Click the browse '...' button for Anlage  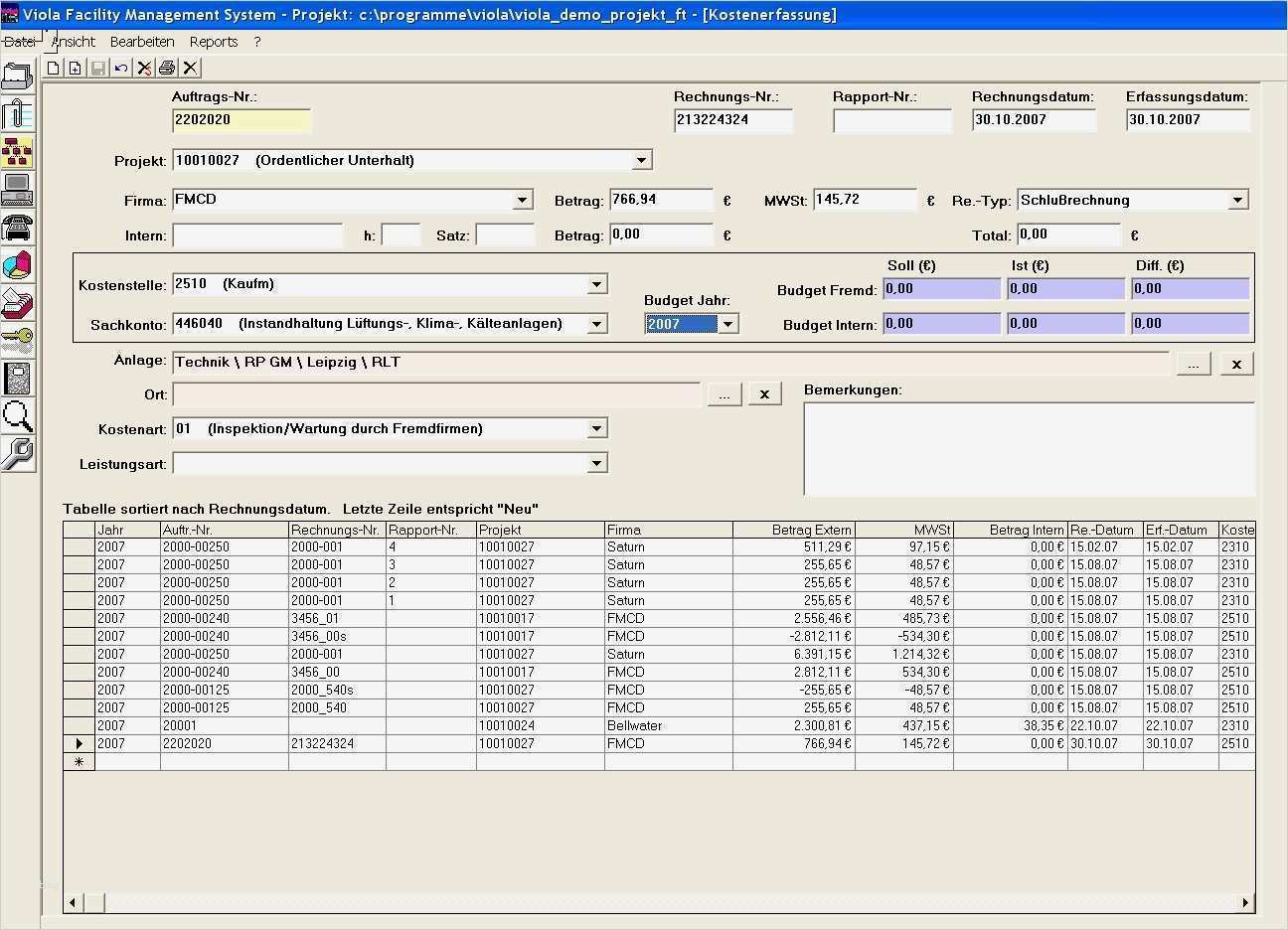[x=1193, y=364]
